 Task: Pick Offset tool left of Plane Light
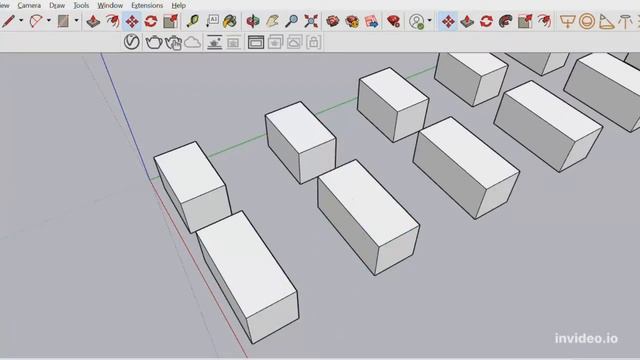[x=544, y=21]
